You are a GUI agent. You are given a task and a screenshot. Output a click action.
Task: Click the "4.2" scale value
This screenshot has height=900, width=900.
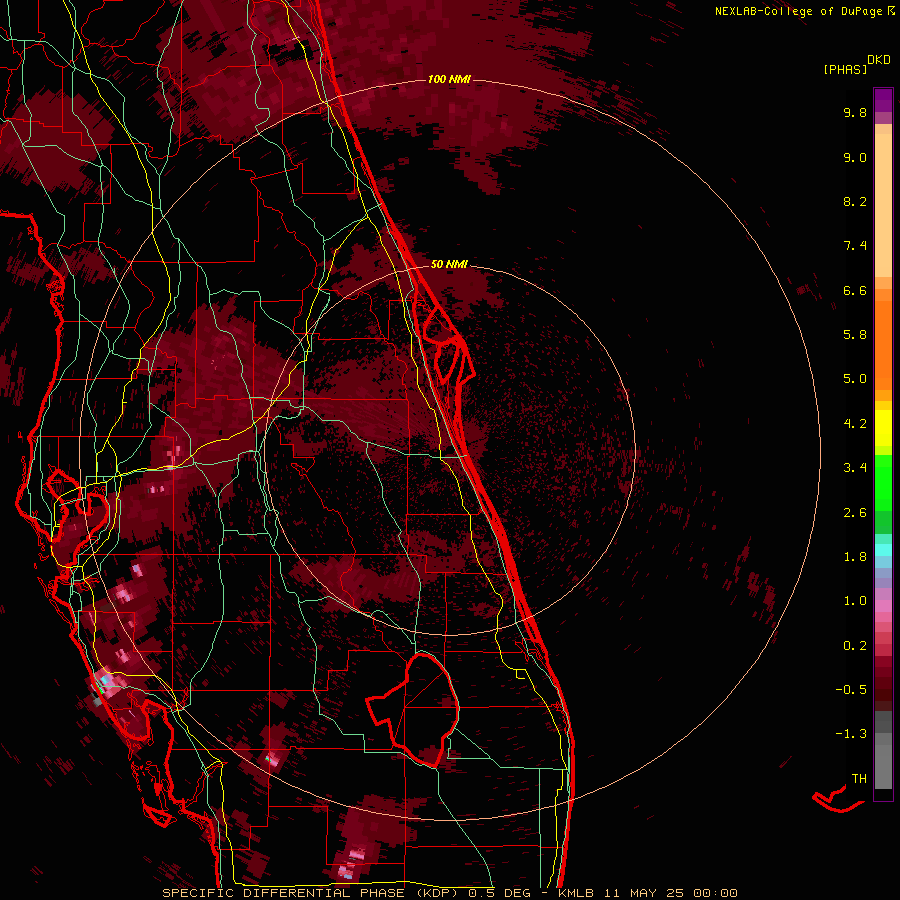click(855, 424)
